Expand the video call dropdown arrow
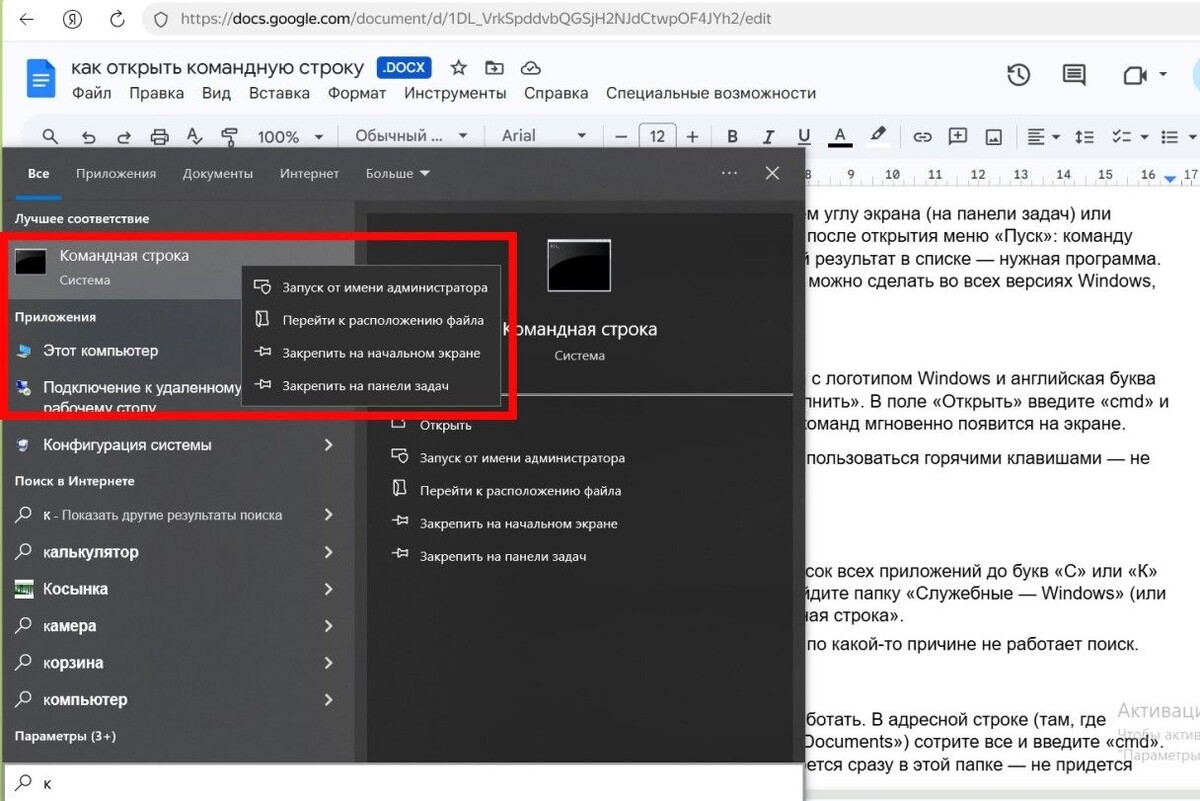The width and height of the screenshot is (1200, 801). (1162, 75)
